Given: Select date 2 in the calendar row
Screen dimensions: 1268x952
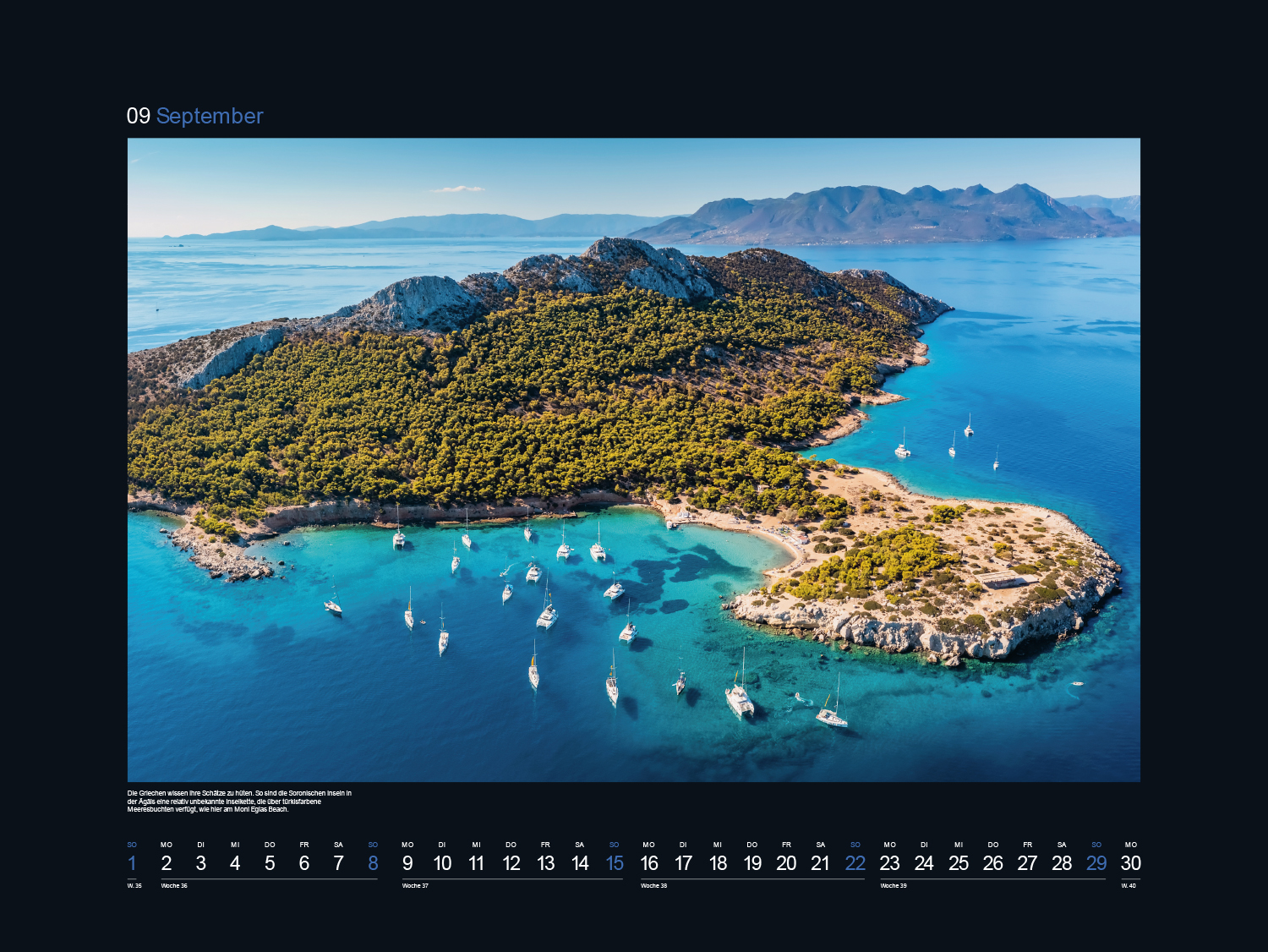Looking at the screenshot, I should point(167,863).
